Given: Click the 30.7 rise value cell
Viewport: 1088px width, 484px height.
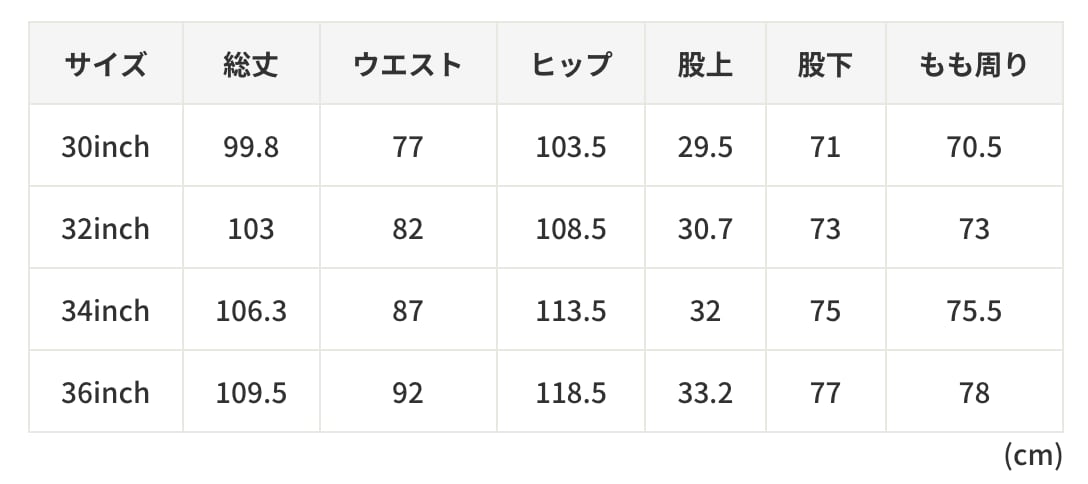Looking at the screenshot, I should click(705, 229).
